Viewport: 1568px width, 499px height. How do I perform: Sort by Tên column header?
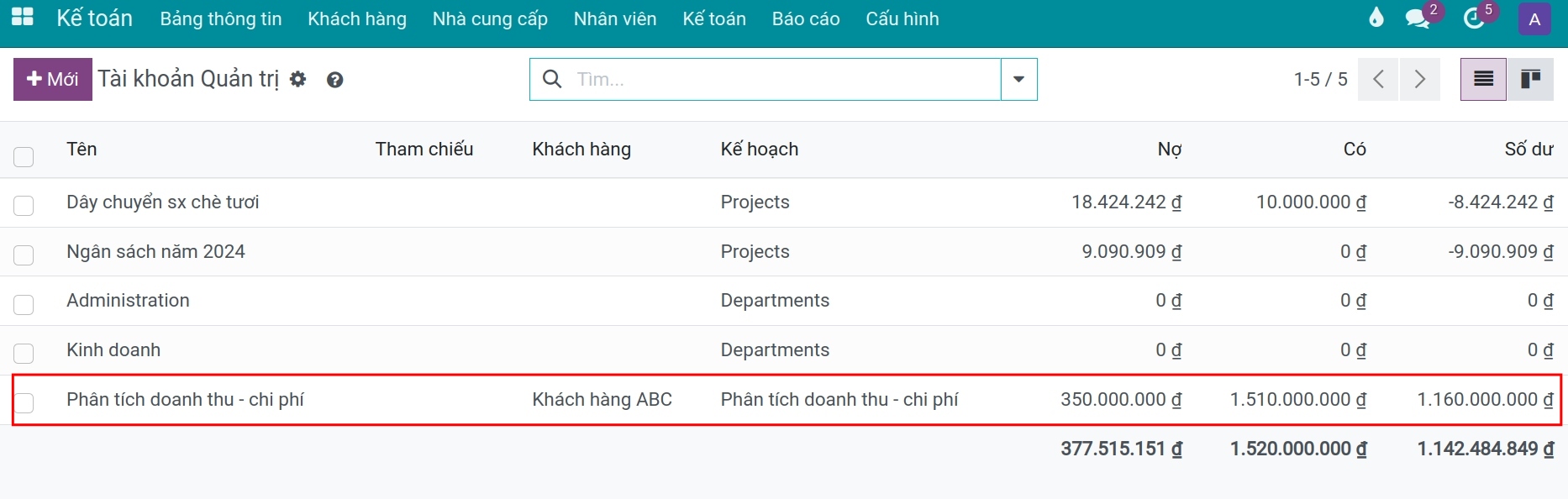click(82, 150)
